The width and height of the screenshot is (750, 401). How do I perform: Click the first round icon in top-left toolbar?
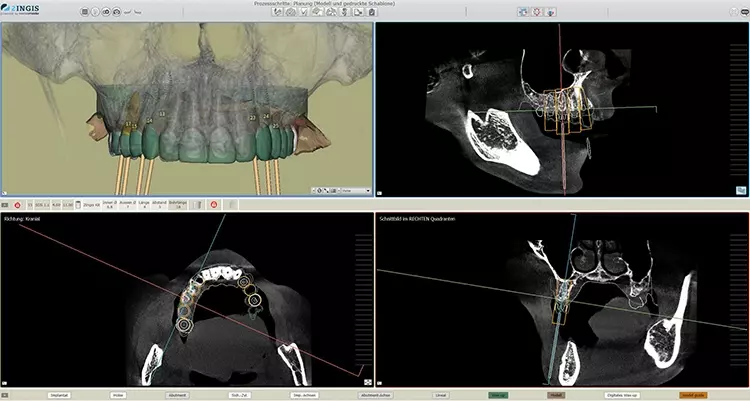point(85,12)
